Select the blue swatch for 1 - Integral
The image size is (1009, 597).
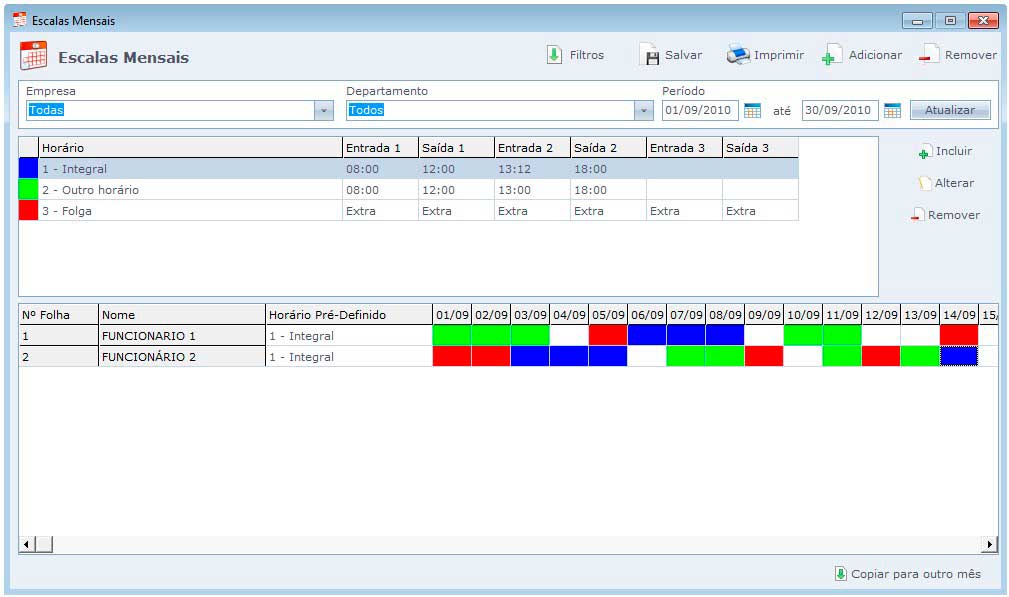pyautogui.click(x=28, y=169)
